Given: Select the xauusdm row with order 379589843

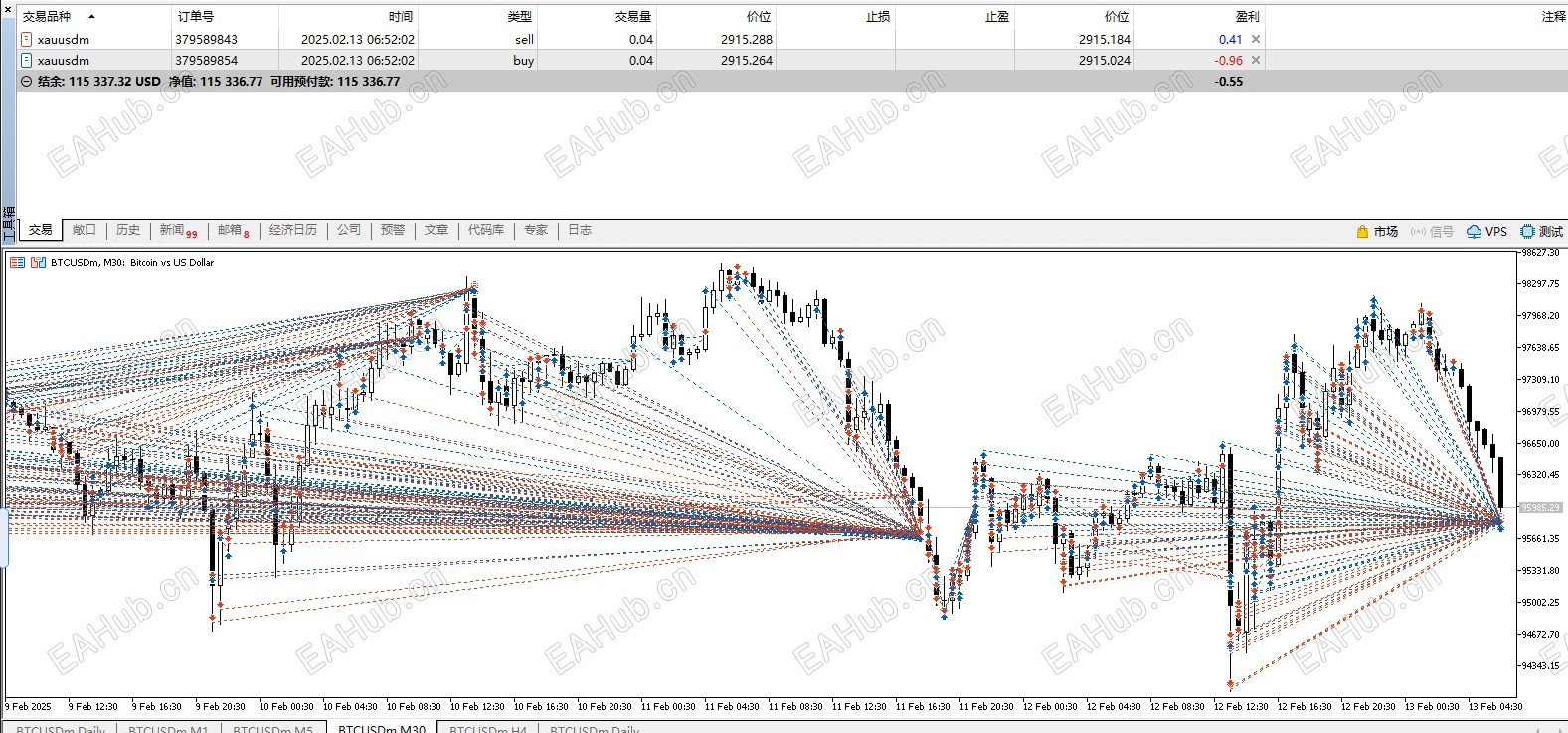Looking at the screenshot, I should click(791, 39).
